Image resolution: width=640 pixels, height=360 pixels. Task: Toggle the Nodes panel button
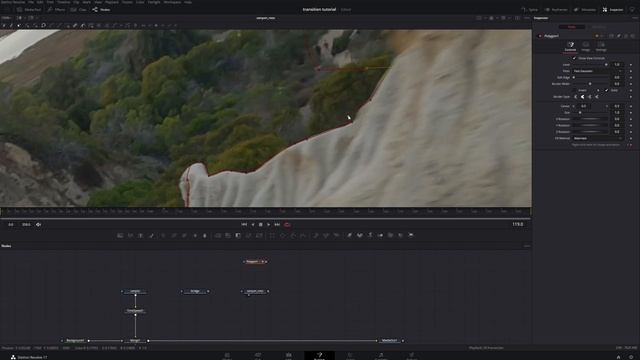pos(101,9)
